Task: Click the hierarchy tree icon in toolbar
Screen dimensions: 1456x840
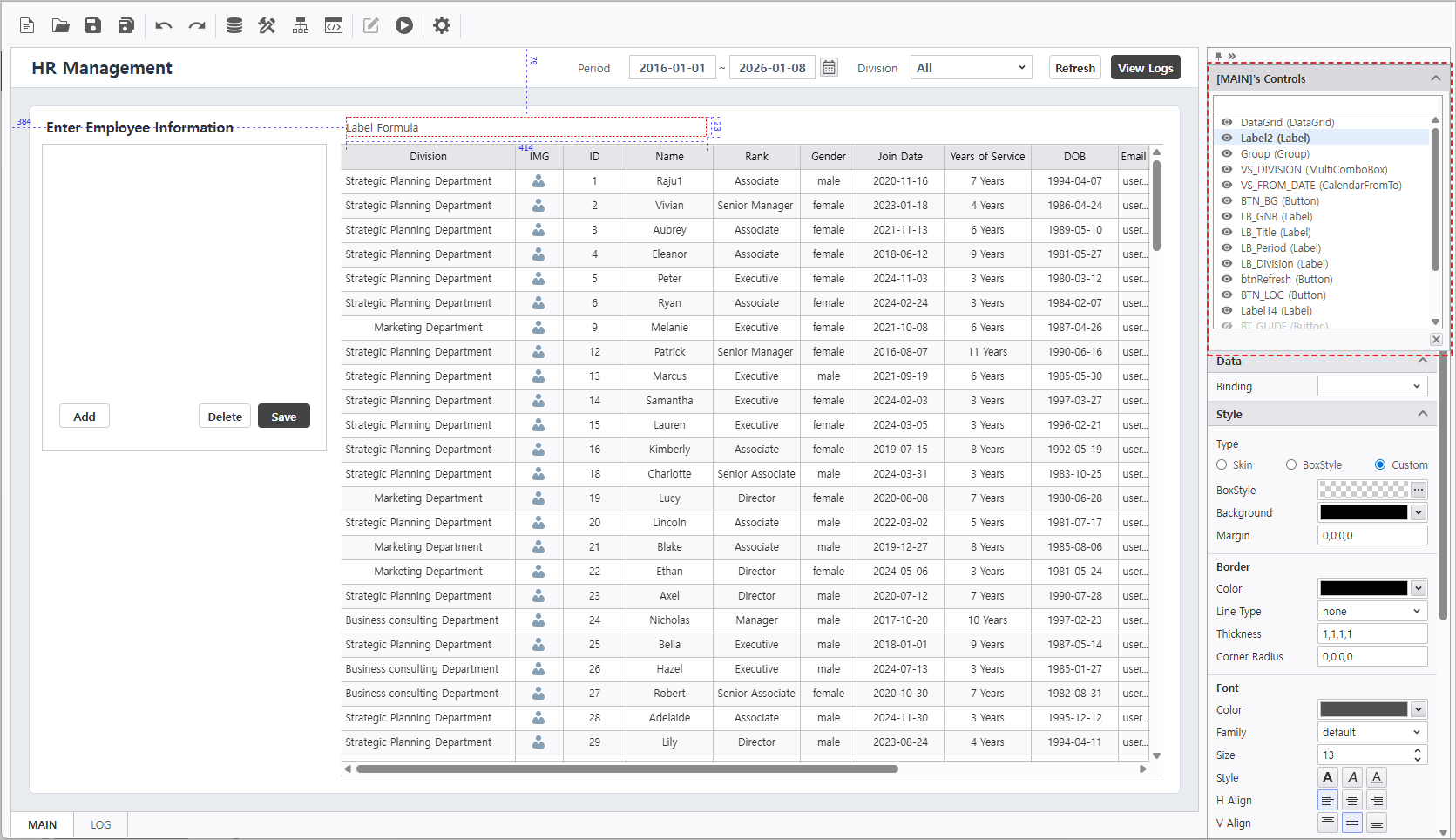Action: tap(301, 25)
